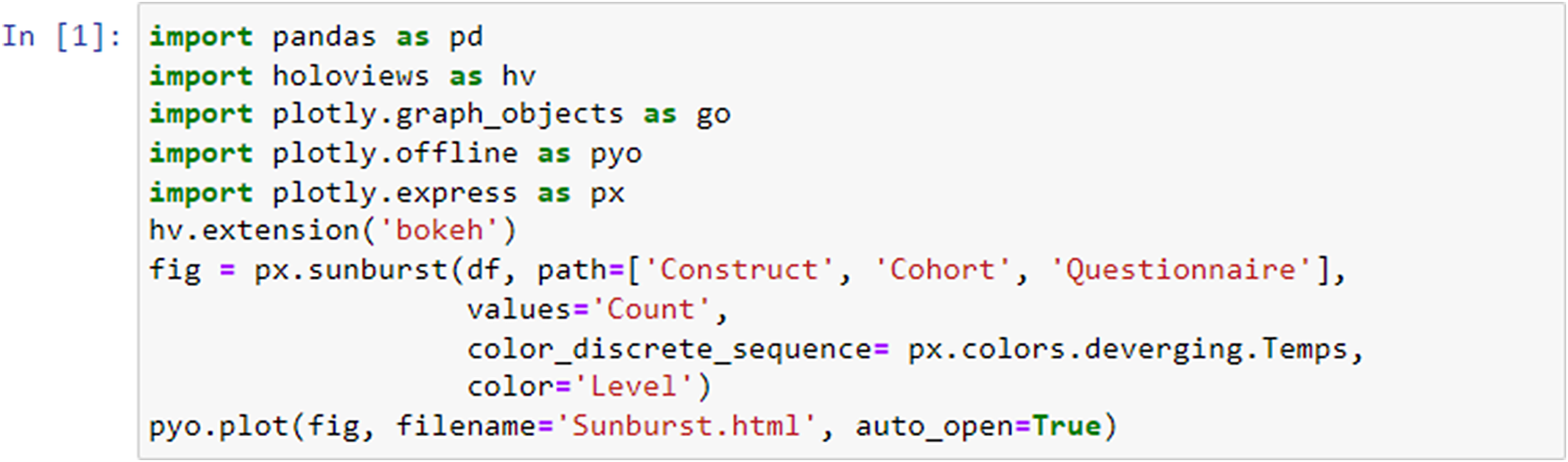Click the In [1] cell prompt
This screenshot has height=462, width=1568.
[x=62, y=37]
